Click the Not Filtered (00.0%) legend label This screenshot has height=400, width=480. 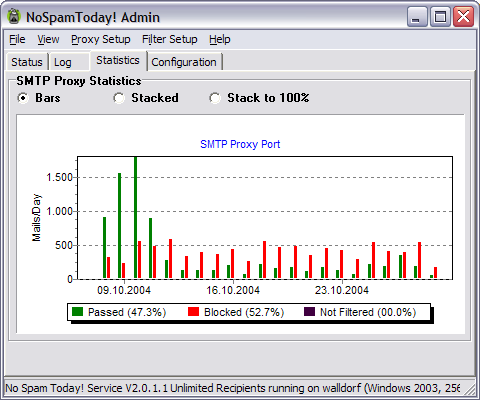pyautogui.click(x=368, y=312)
